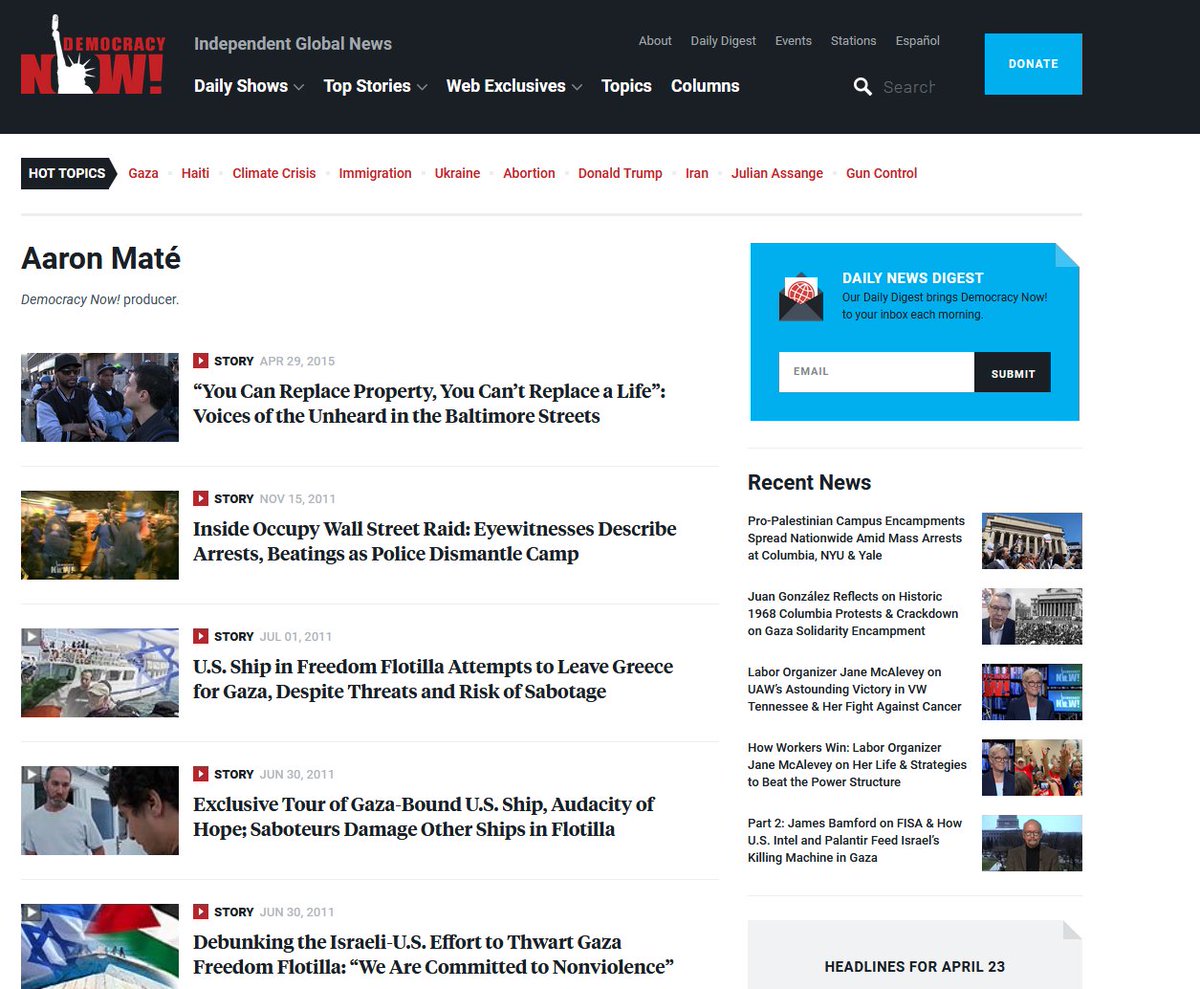Open Headlines for April 23
This screenshot has width=1200, height=989.
click(914, 966)
